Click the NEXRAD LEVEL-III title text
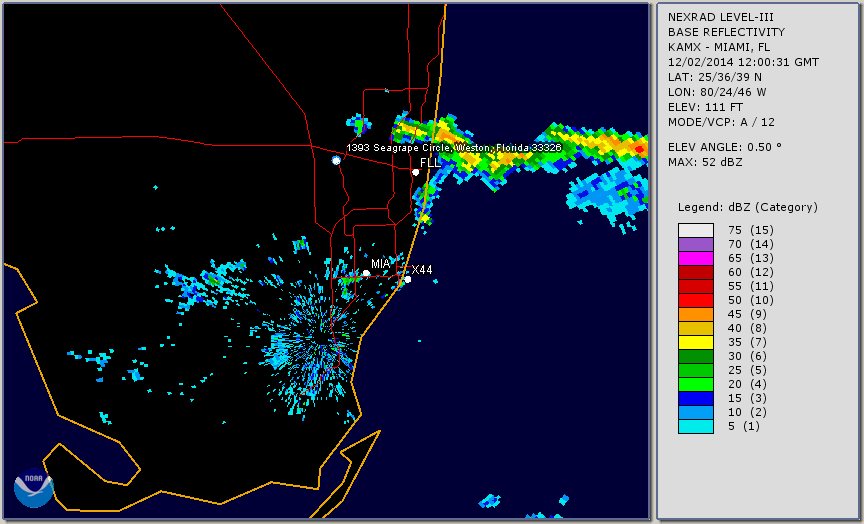864x524 pixels. 721,18
